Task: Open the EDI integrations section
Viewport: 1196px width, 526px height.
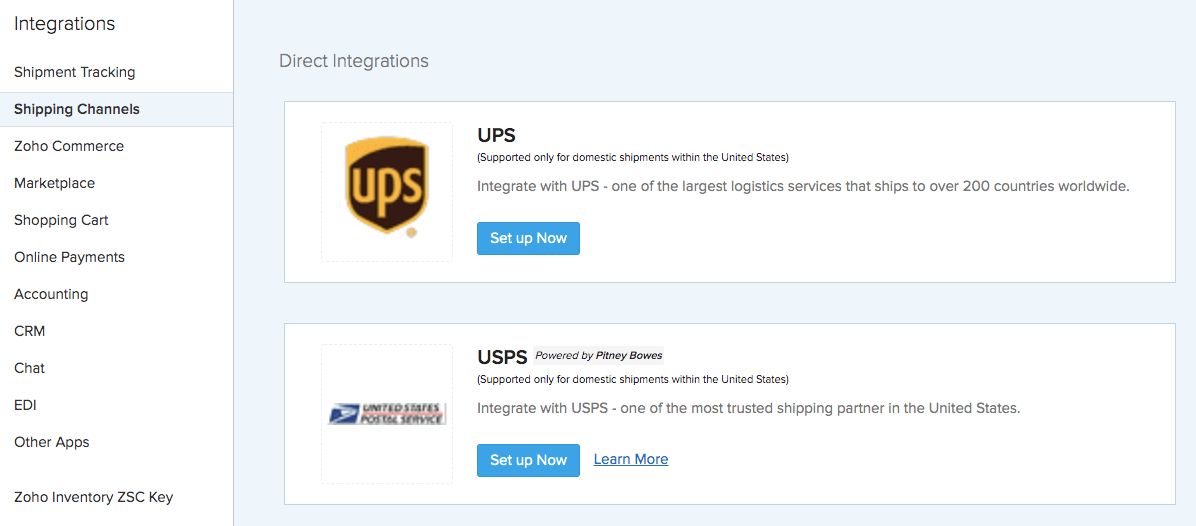Action: click(x=25, y=405)
